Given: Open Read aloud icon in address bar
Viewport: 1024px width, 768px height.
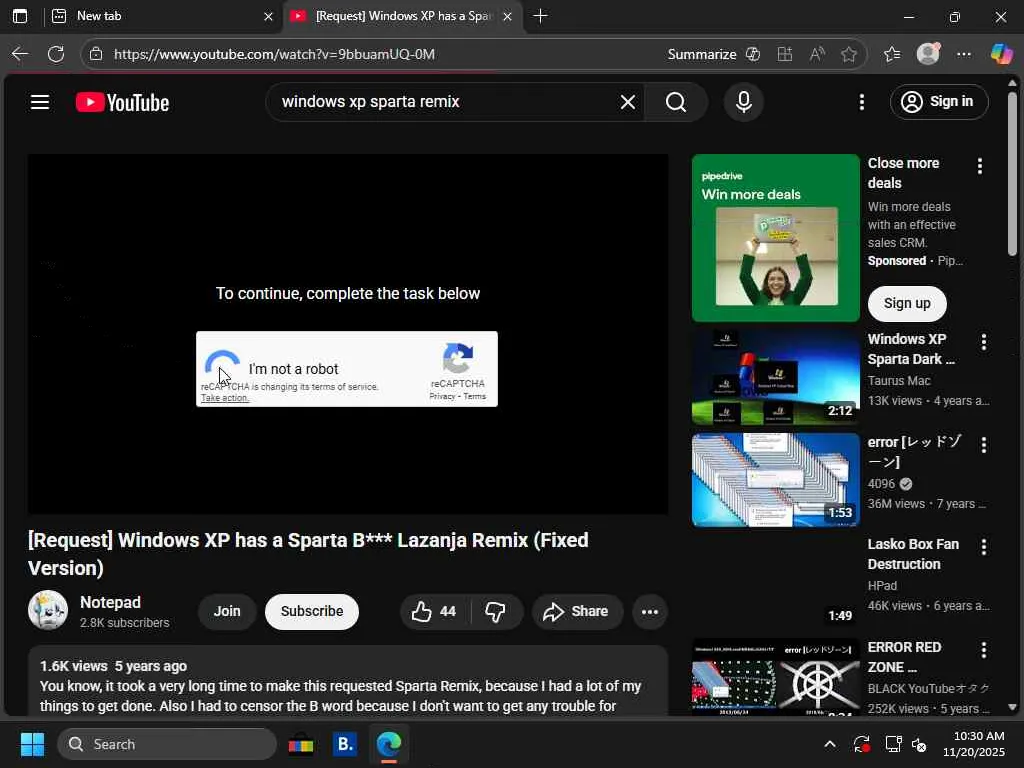Looking at the screenshot, I should pyautogui.click(x=817, y=54).
